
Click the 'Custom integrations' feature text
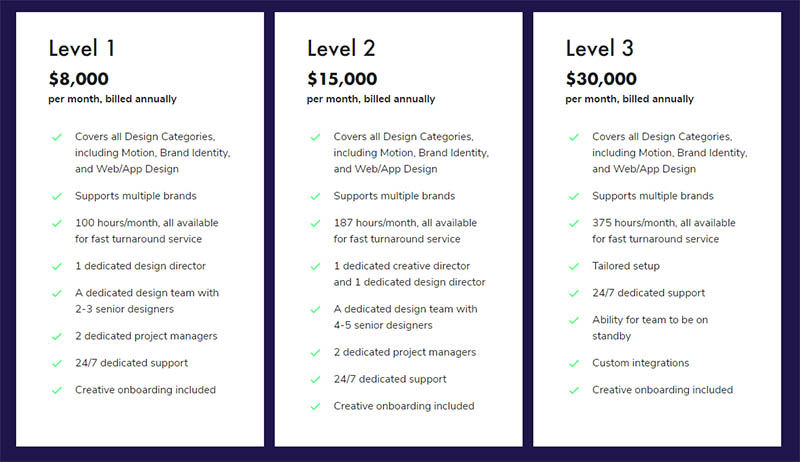(x=640, y=363)
